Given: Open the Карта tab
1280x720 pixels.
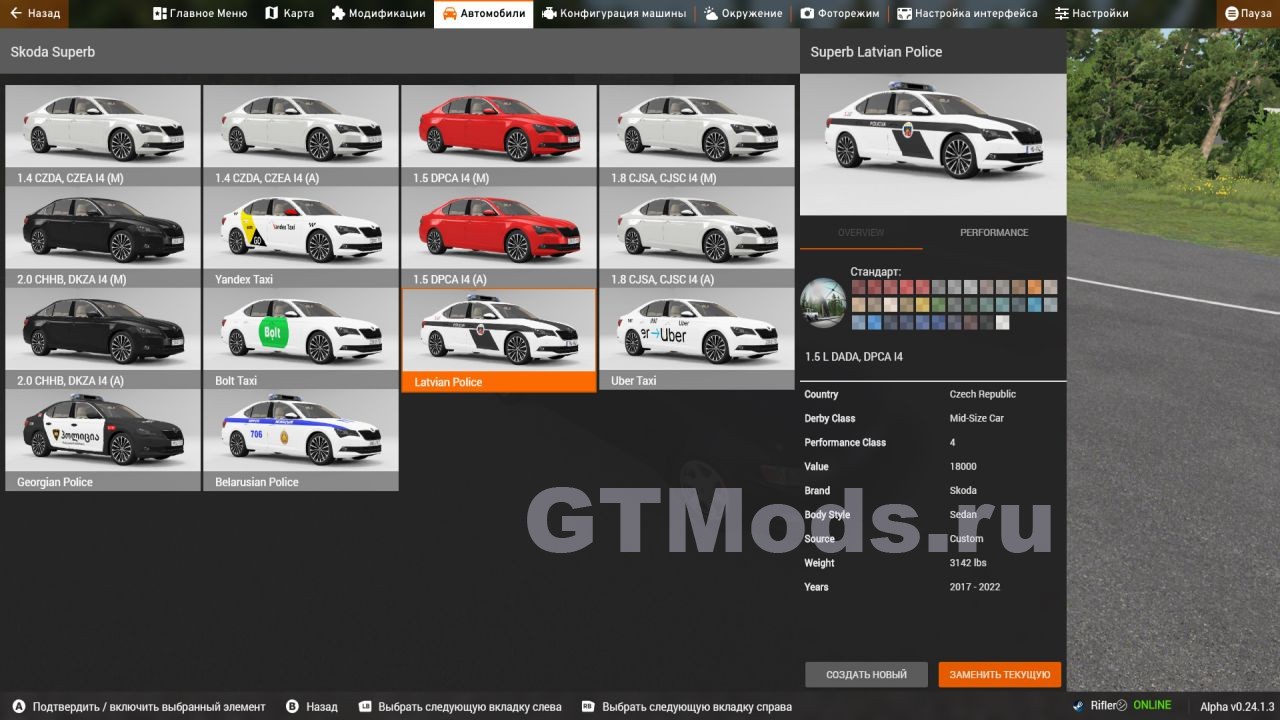Looking at the screenshot, I should 290,14.
